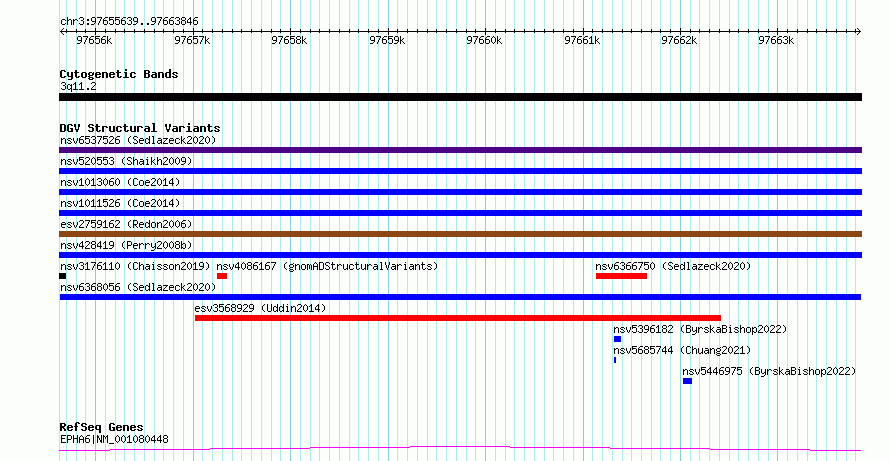This screenshot has width=890, height=461.
Task: Click the Cytogenetic Bands track title
Action: click(119, 74)
